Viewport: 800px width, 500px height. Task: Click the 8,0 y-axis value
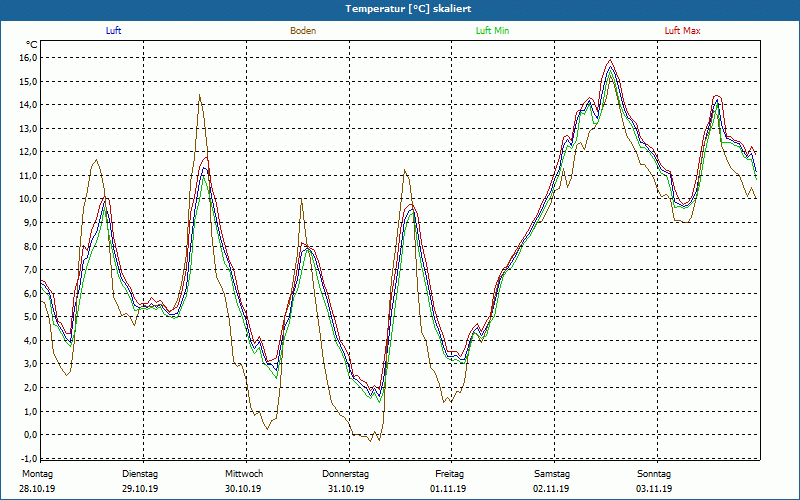pyautogui.click(x=31, y=246)
